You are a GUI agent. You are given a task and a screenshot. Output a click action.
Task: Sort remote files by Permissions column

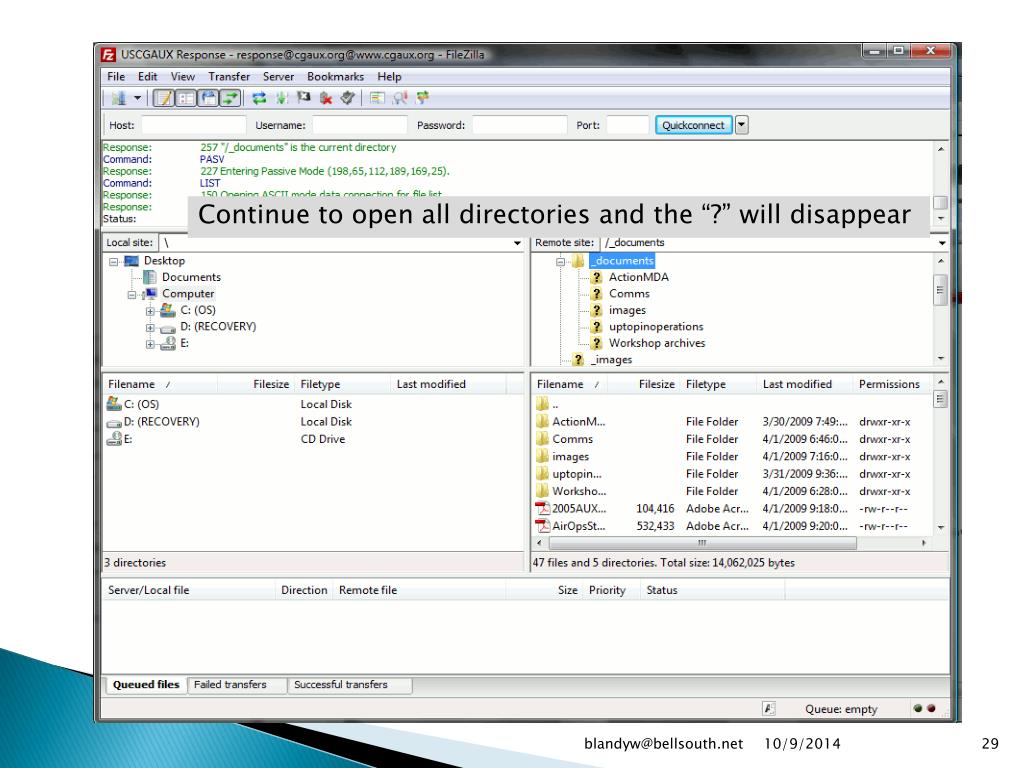[891, 384]
